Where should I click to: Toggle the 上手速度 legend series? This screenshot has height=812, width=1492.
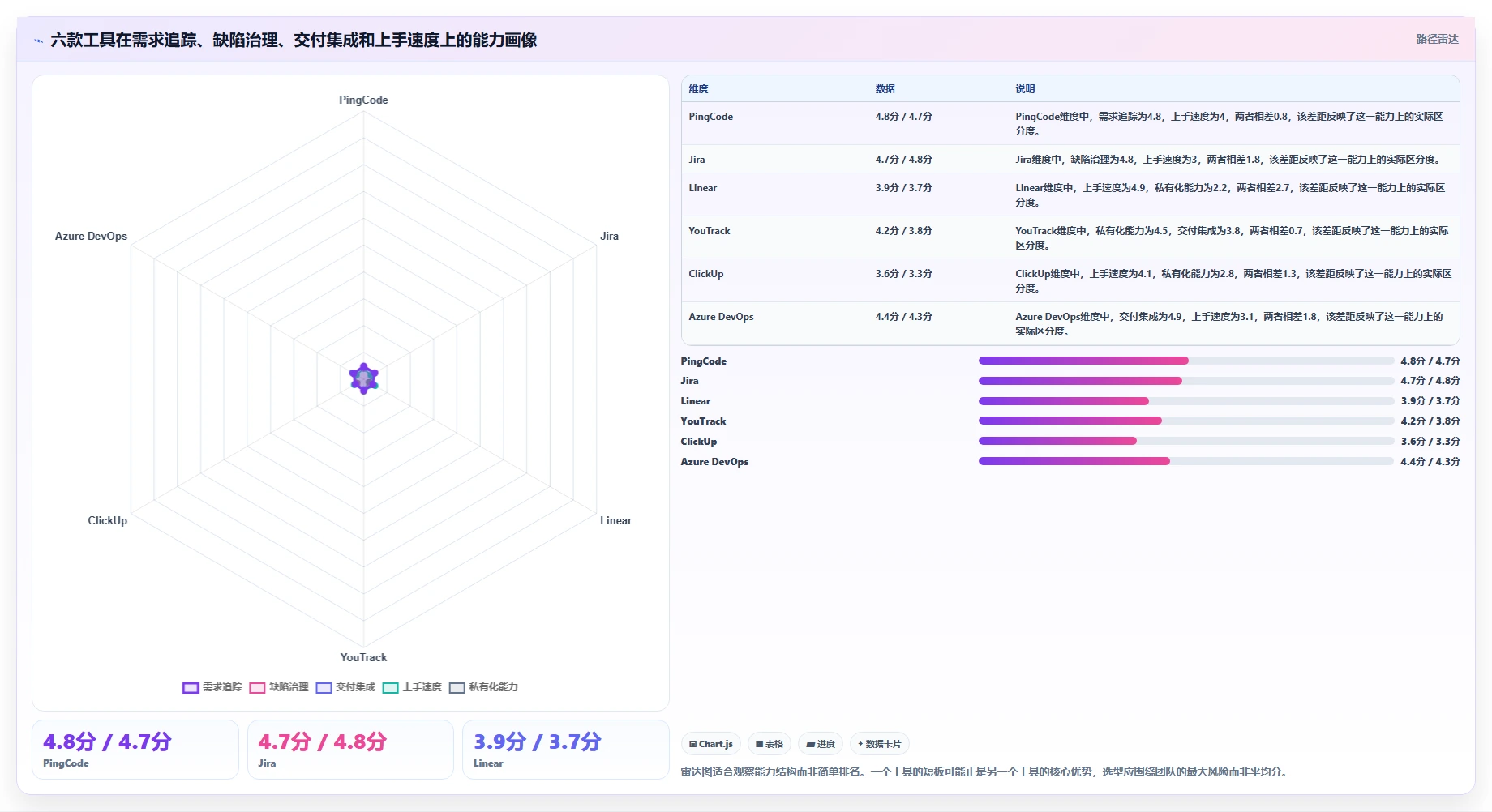tap(412, 687)
